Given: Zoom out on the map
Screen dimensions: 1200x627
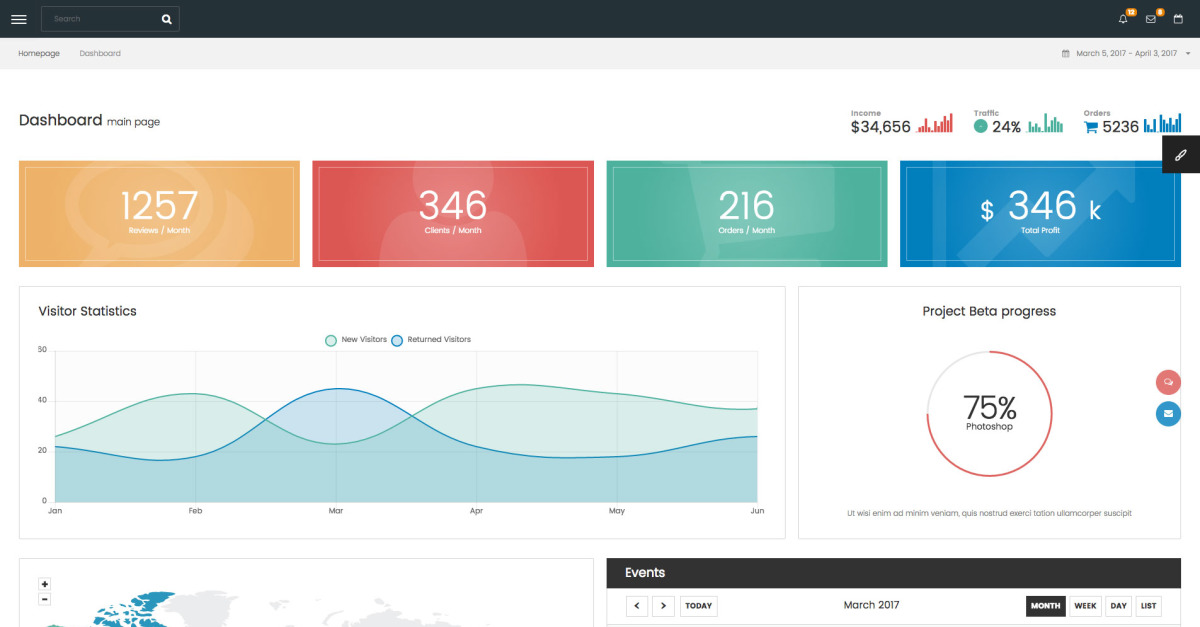Looking at the screenshot, I should 45,599.
